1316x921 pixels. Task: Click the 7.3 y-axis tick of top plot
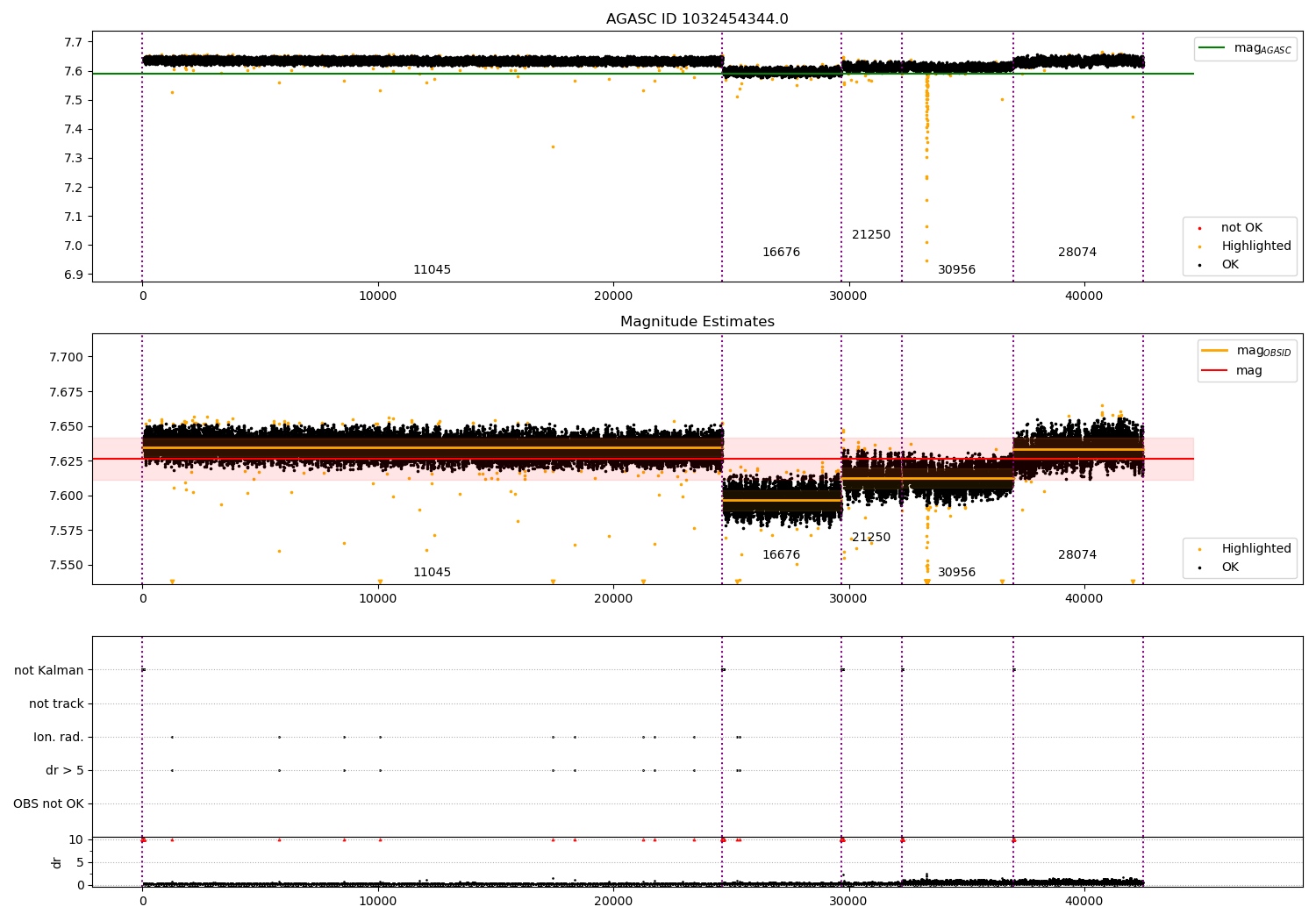pyautogui.click(x=74, y=159)
